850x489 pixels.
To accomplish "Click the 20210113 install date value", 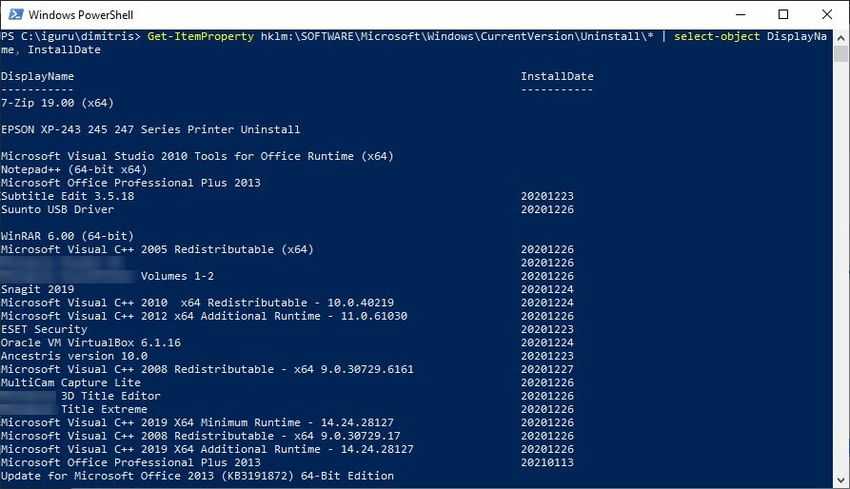I will pos(547,462).
